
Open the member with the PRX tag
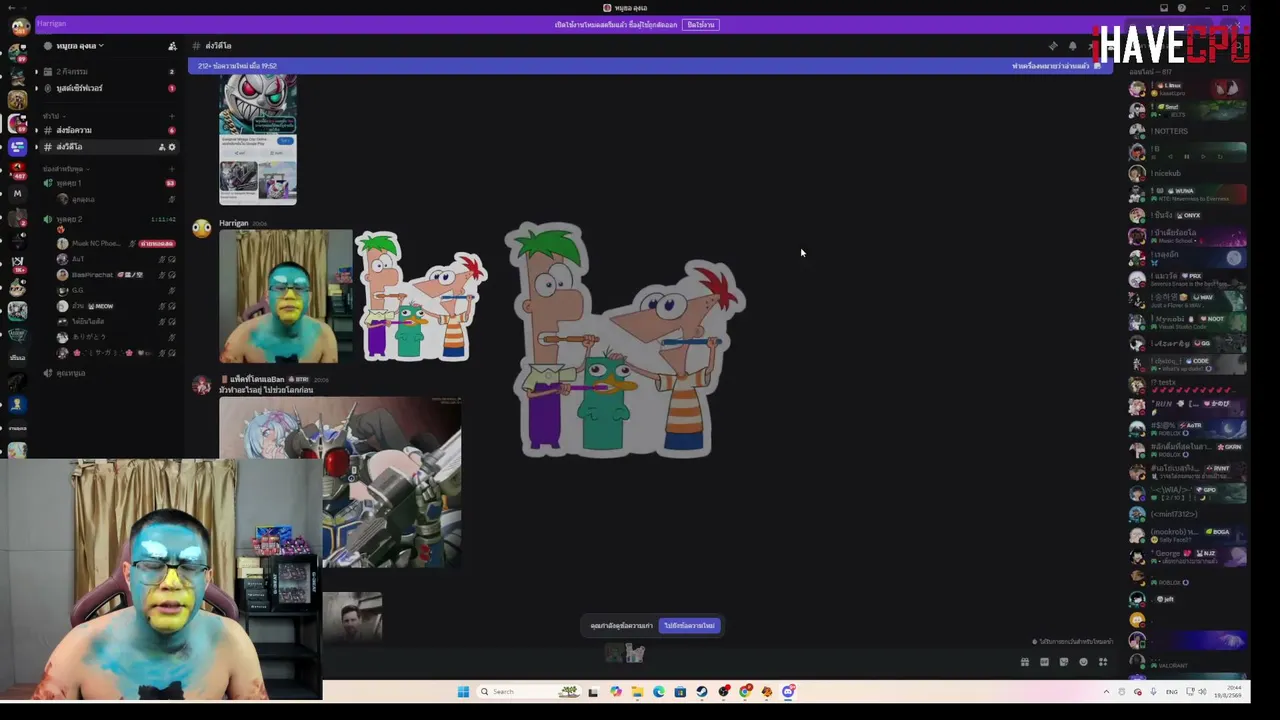[1188, 279]
